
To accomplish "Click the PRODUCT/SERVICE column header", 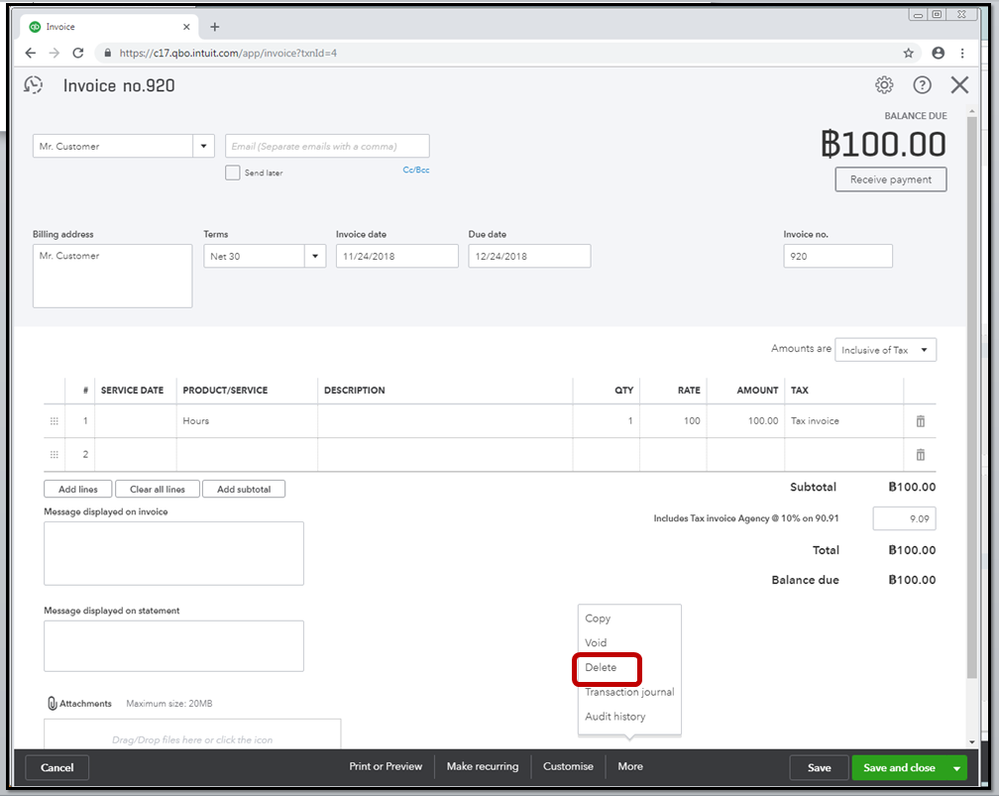I will [x=225, y=390].
